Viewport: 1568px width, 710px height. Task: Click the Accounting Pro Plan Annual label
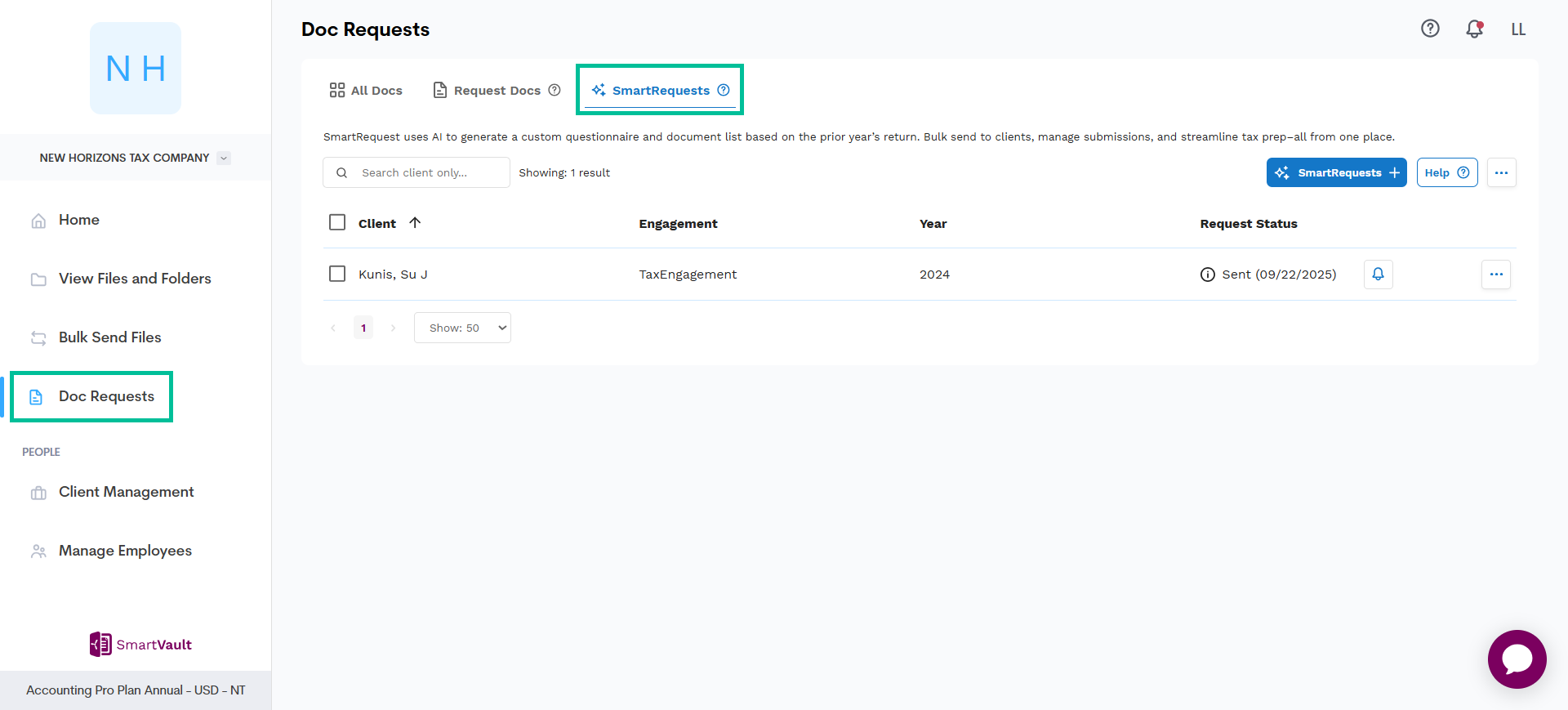coord(136,690)
